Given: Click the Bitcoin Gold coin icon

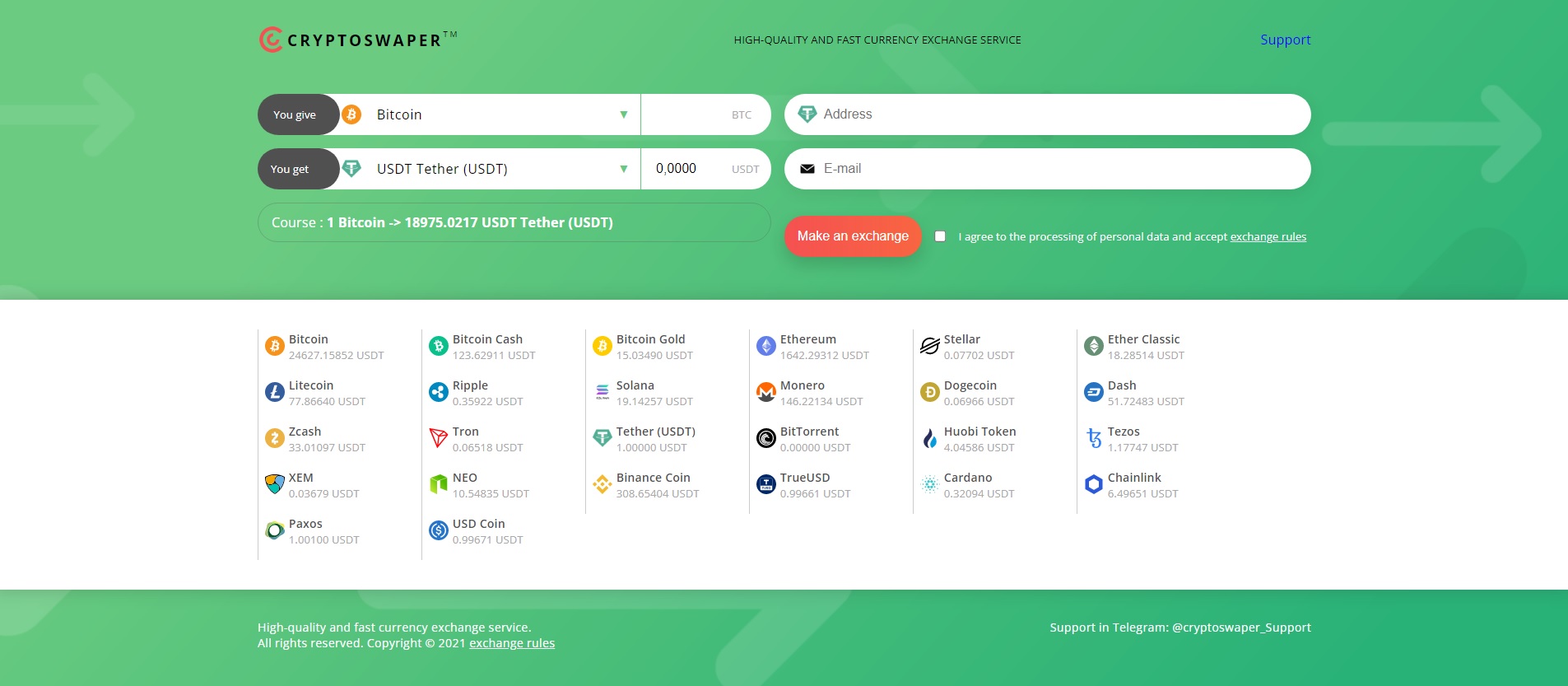Looking at the screenshot, I should 603,346.
